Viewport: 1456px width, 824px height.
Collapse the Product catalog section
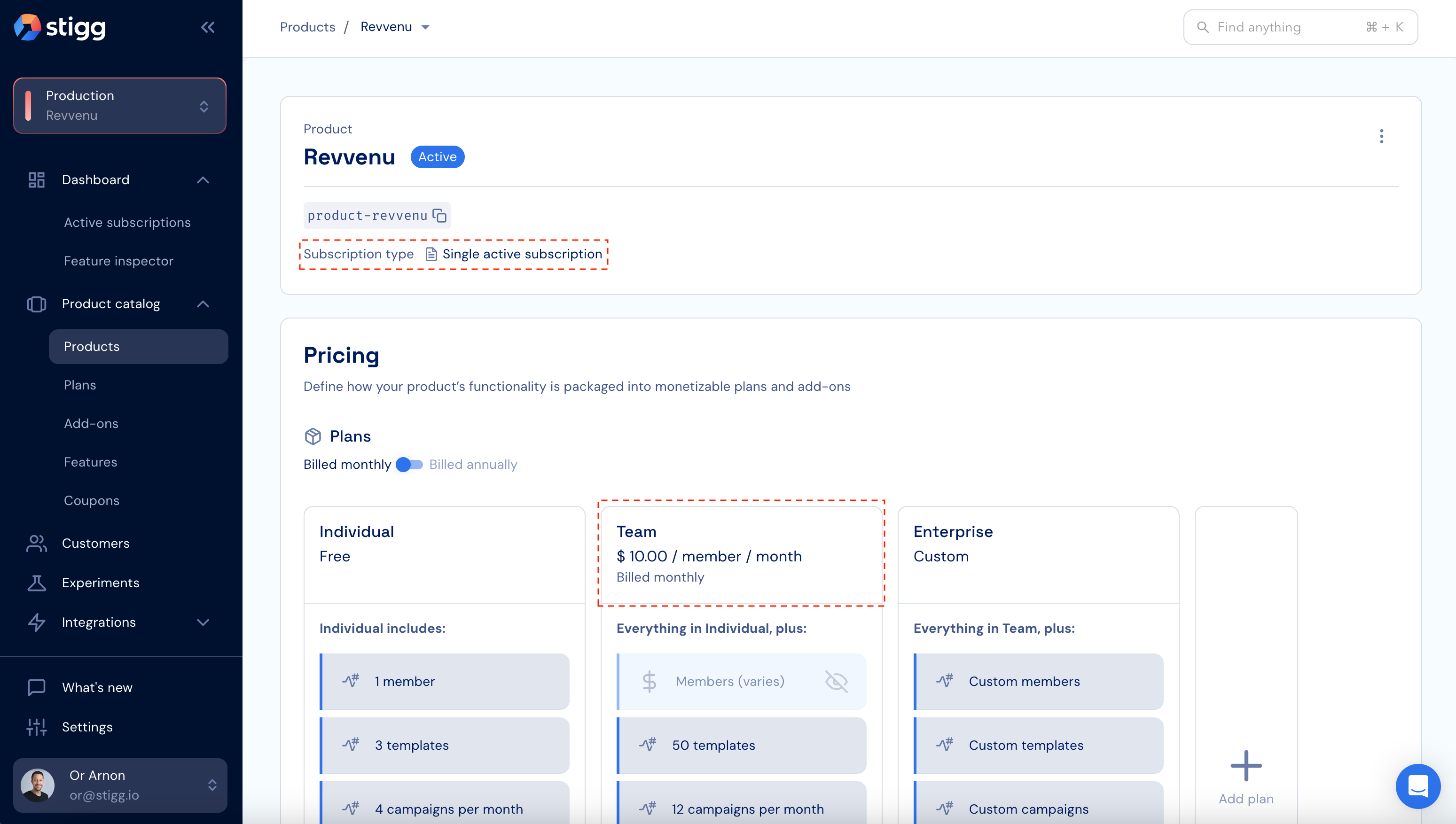point(203,304)
